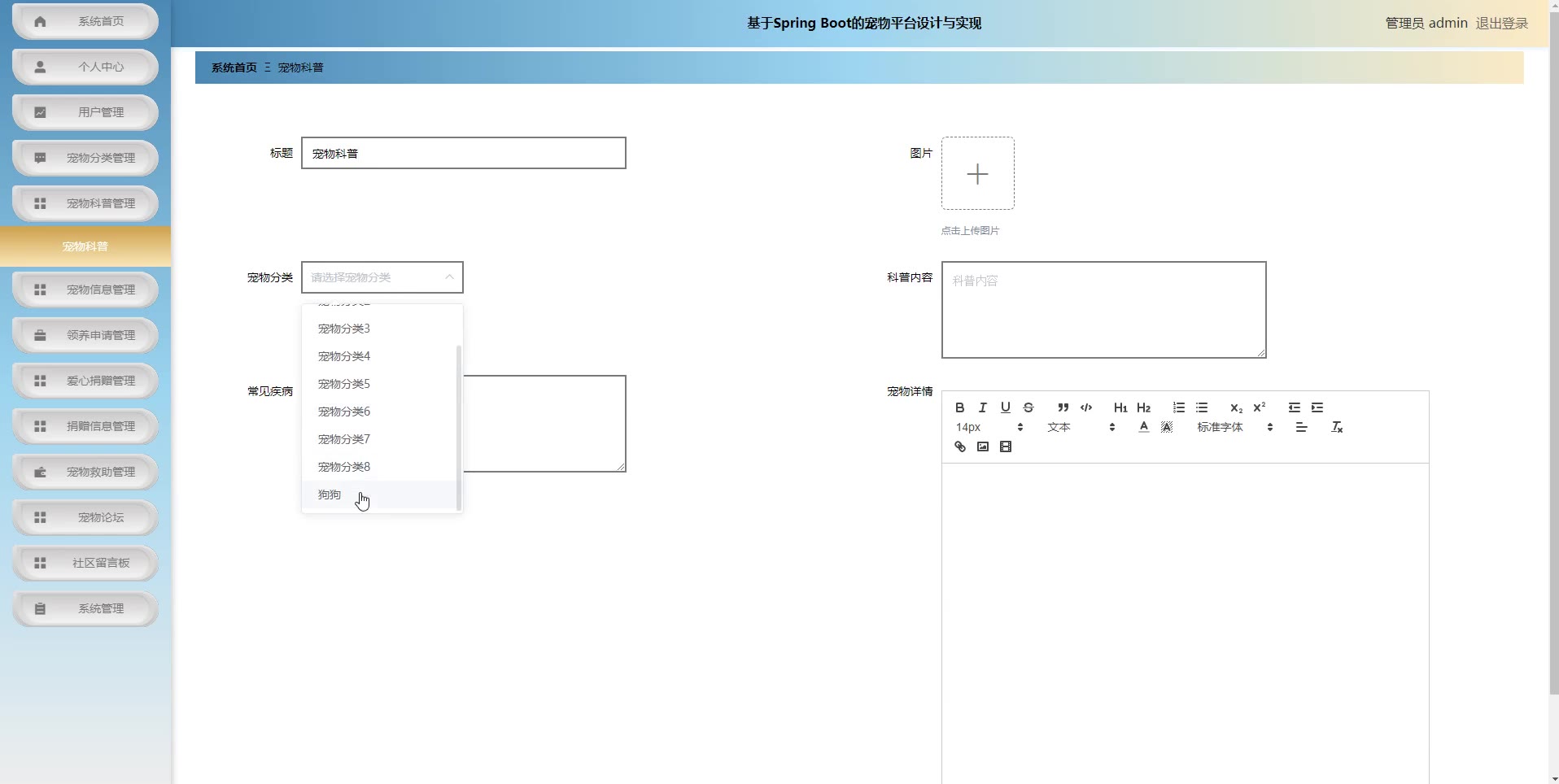Image resolution: width=1559 pixels, height=784 pixels.
Task: Expand 领养申请管理 sidebar menu
Action: click(85, 335)
